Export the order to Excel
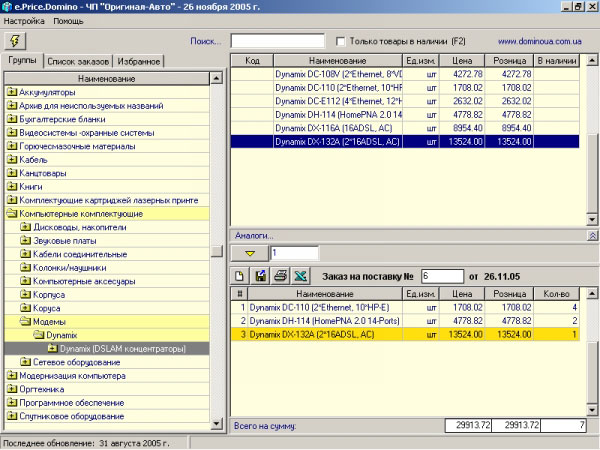The height and width of the screenshot is (450, 600). coord(301,276)
